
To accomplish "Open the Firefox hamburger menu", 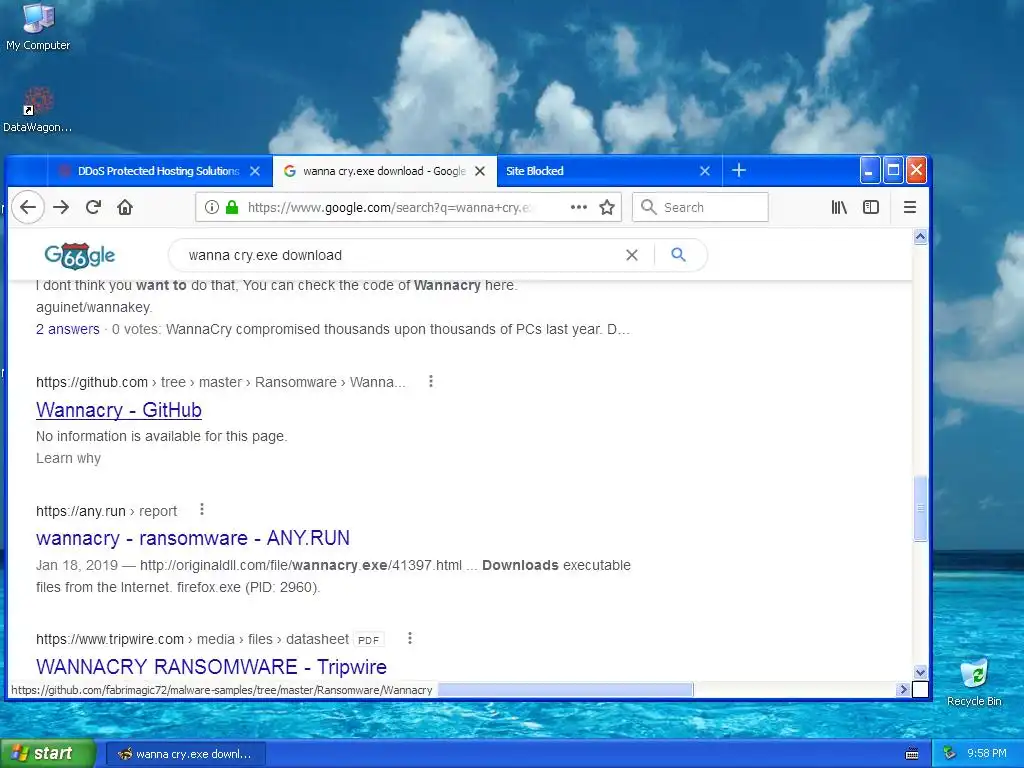I will 909,208.
